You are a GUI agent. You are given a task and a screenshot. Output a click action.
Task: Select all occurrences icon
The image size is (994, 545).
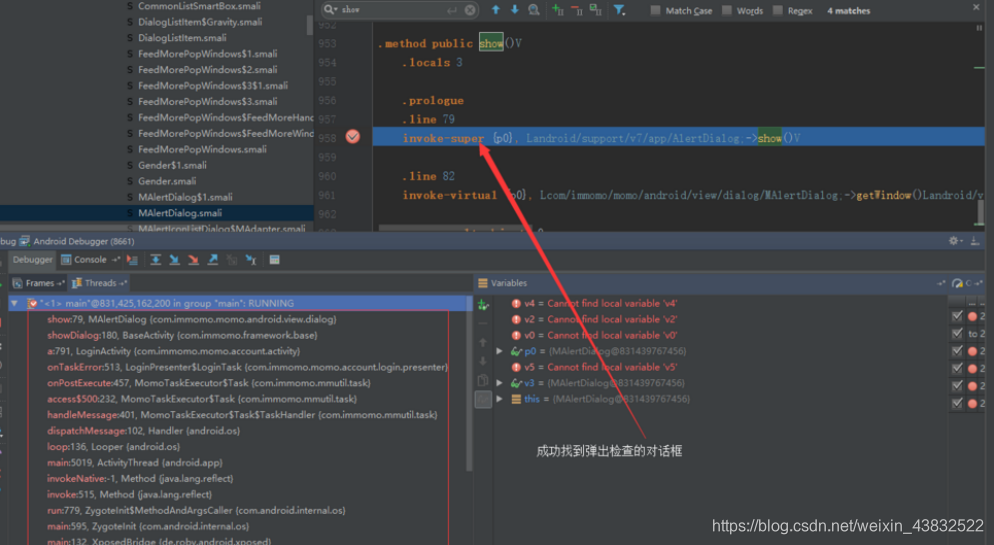(595, 10)
